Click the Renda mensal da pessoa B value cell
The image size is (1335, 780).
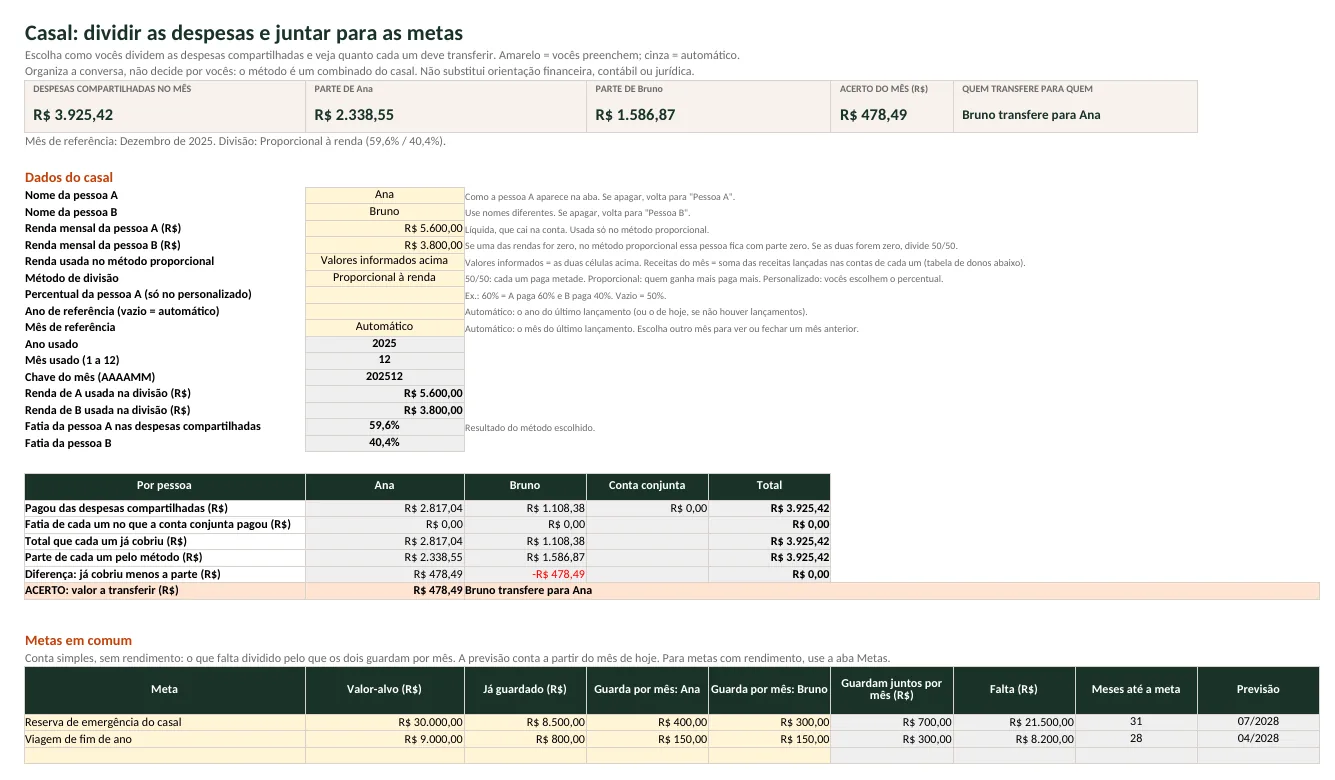[x=385, y=245]
